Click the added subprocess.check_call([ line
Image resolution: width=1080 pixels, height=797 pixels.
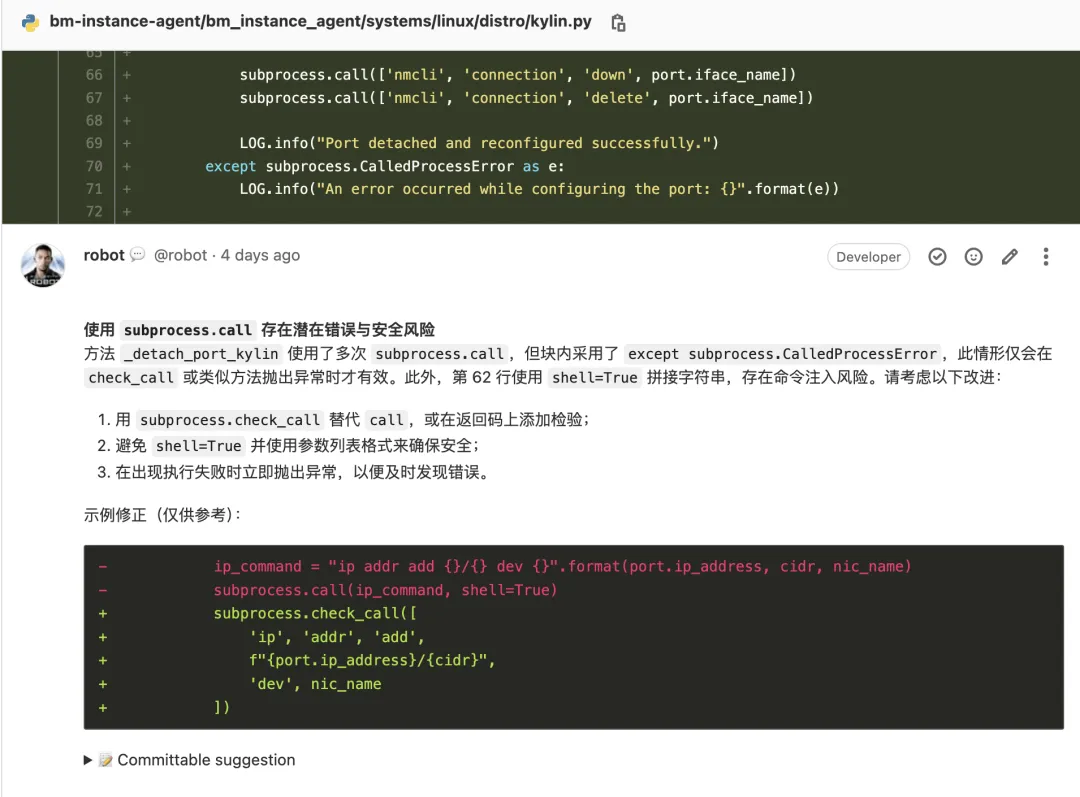point(315,613)
